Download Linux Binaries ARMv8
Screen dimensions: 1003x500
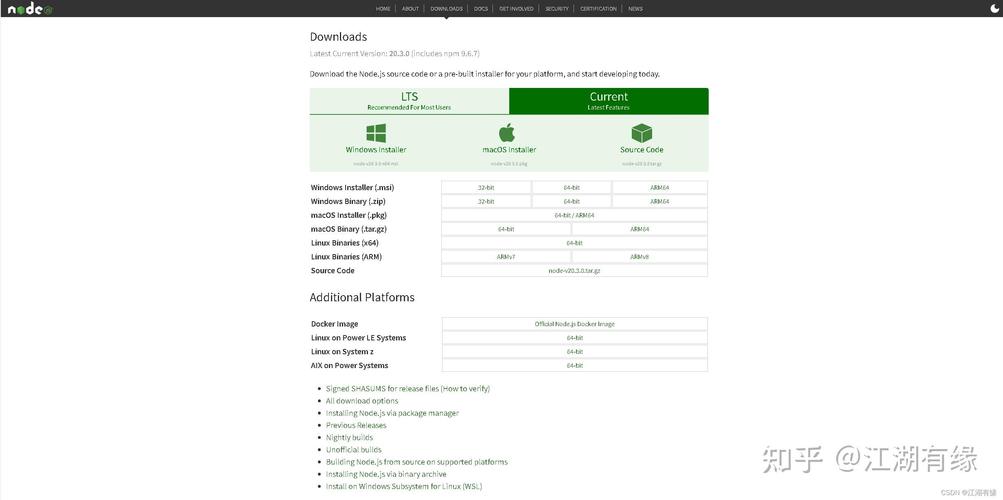coord(640,256)
